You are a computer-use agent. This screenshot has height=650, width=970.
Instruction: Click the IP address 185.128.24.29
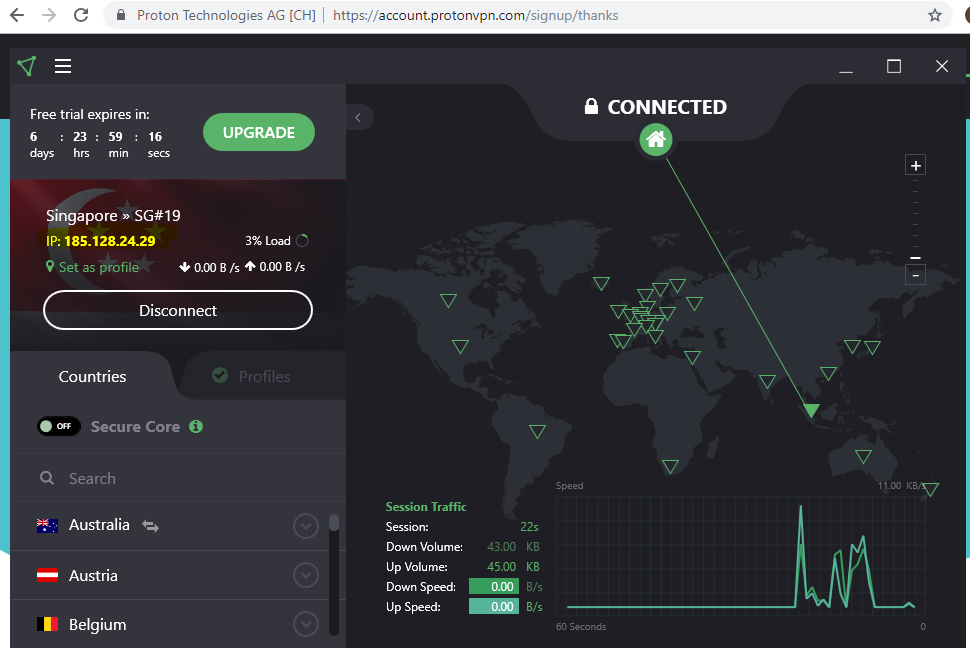(109, 241)
